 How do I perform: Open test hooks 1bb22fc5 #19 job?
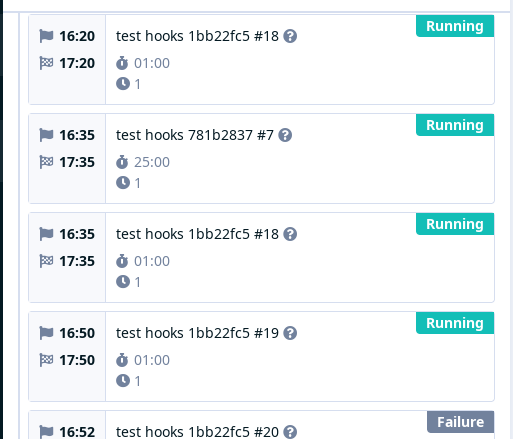[197, 333]
